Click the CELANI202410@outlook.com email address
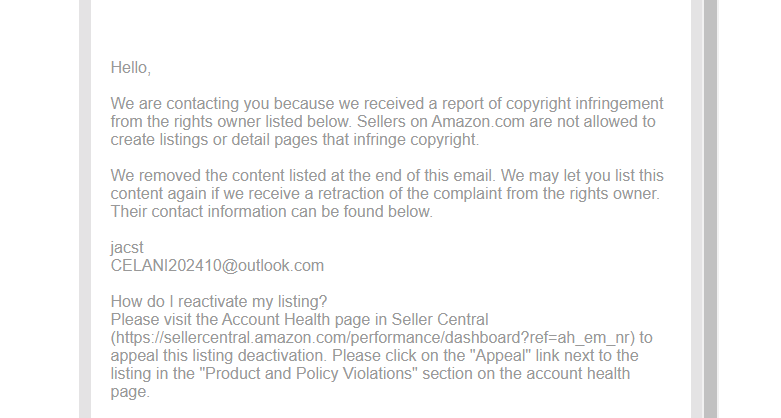The height and width of the screenshot is (418, 781). 217,265
